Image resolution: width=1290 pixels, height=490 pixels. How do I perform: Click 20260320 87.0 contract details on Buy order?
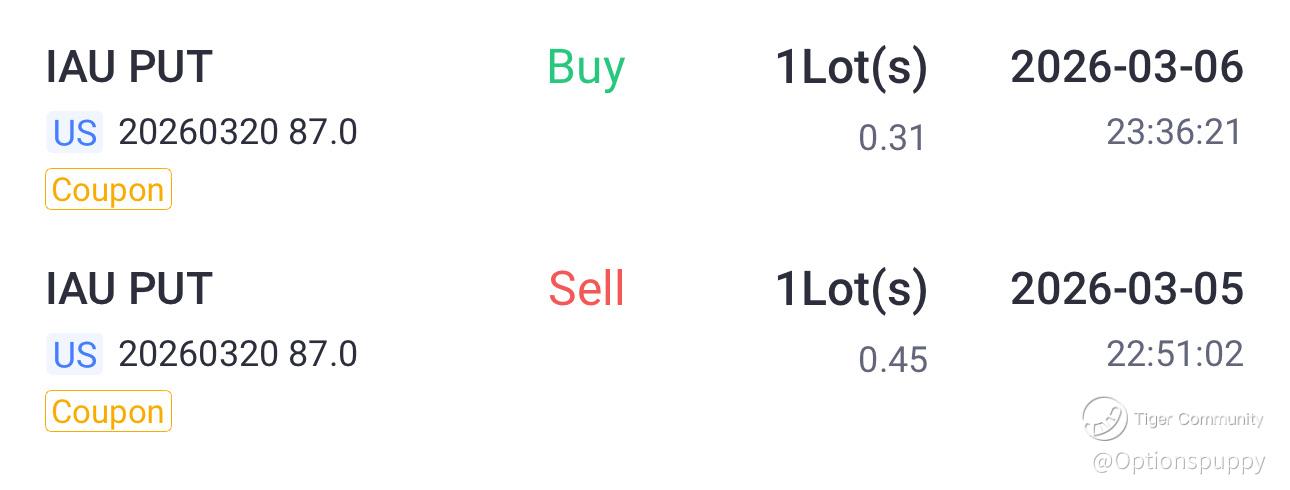click(x=238, y=132)
